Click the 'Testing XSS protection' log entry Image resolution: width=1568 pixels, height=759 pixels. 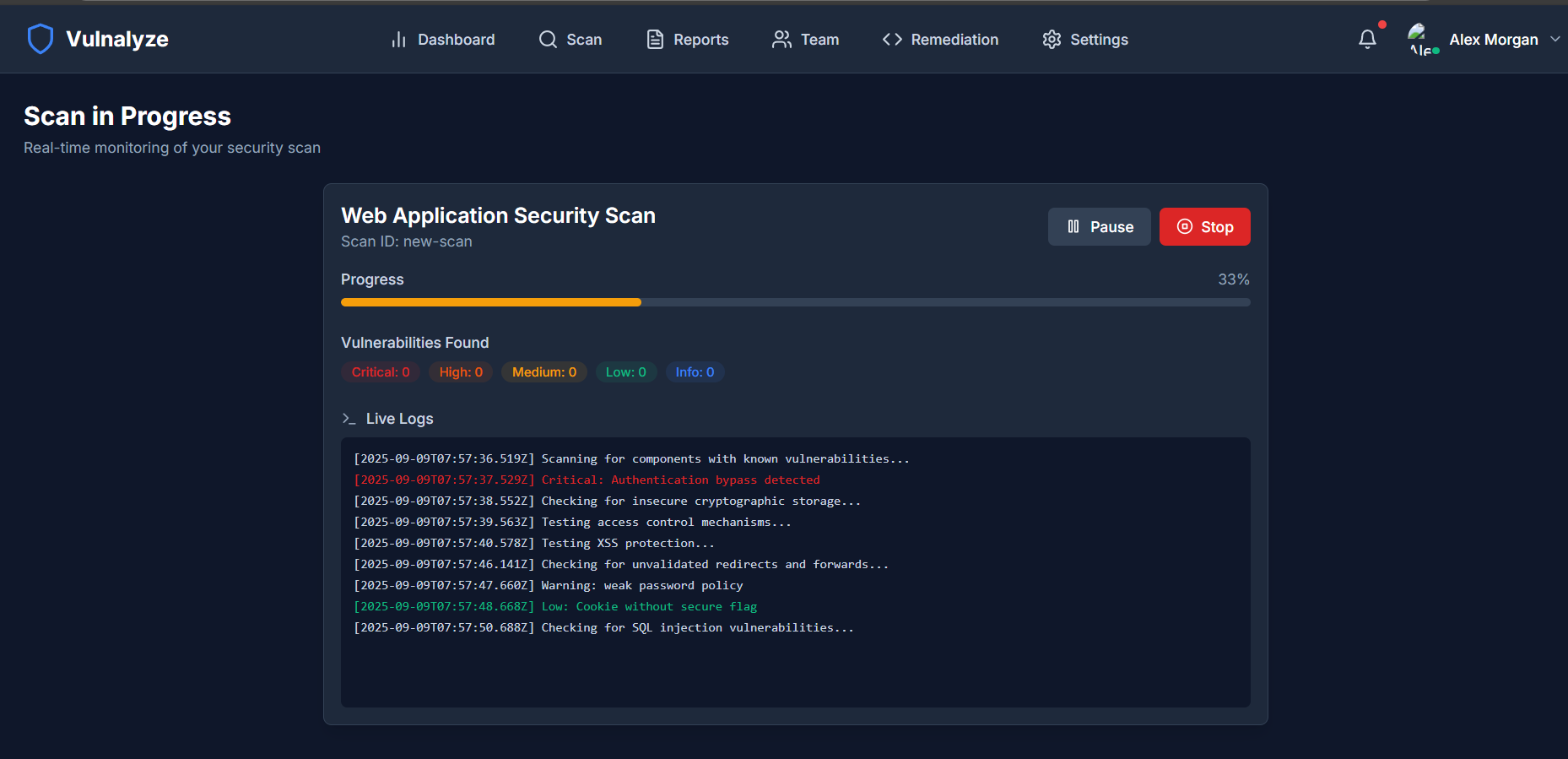534,543
